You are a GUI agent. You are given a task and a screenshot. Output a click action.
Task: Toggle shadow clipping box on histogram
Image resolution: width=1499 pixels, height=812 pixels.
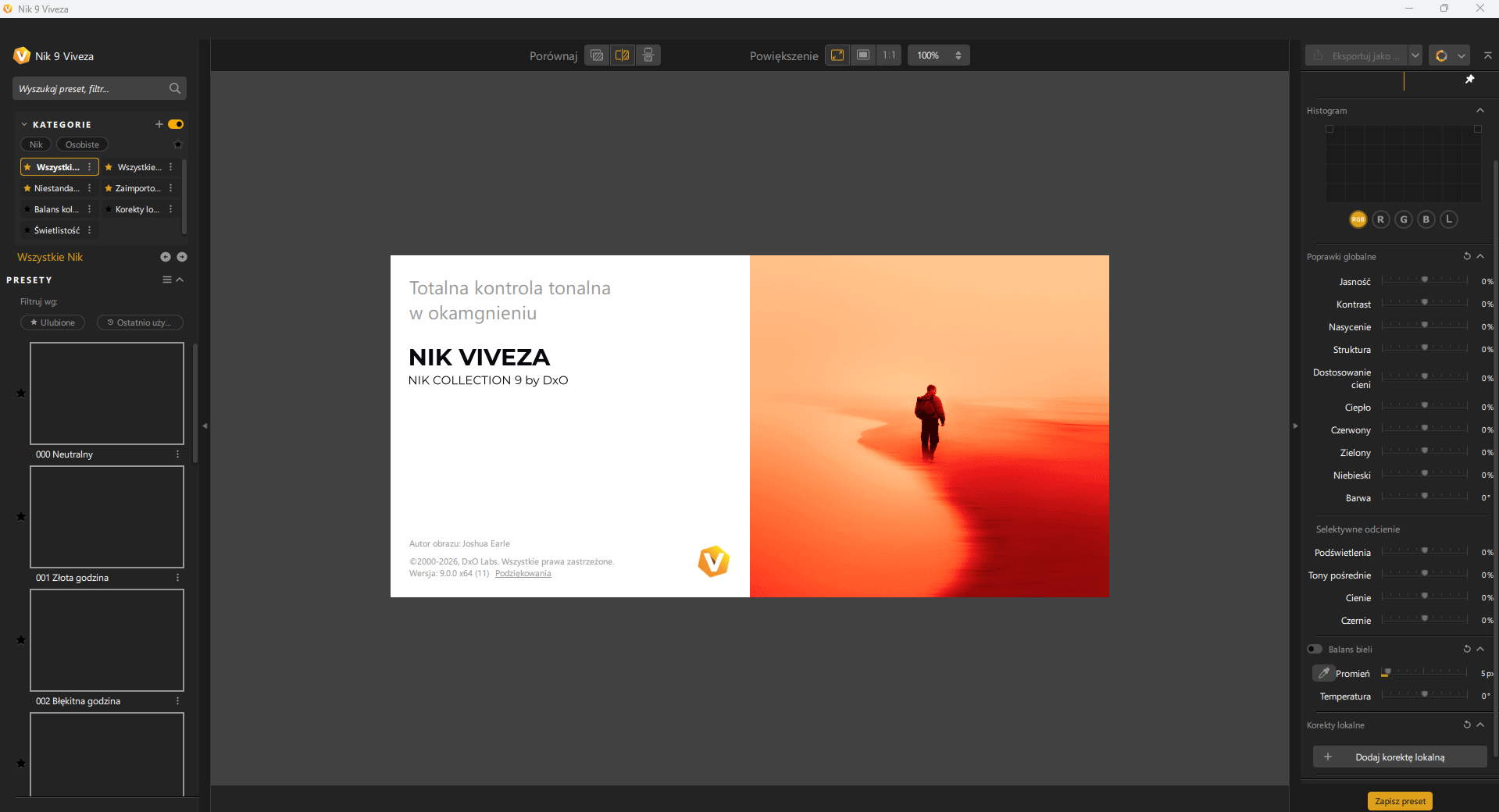point(1329,129)
